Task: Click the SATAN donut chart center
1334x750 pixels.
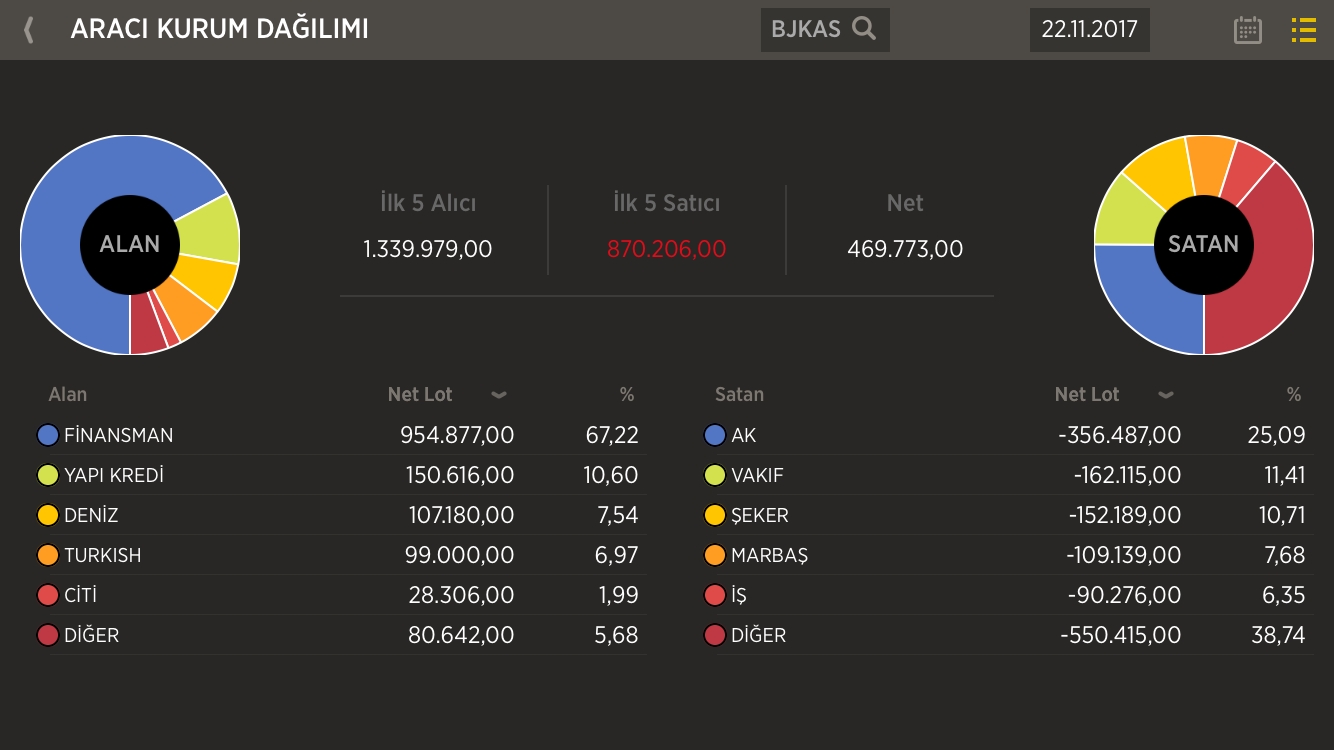Action: pyautogui.click(x=1203, y=244)
